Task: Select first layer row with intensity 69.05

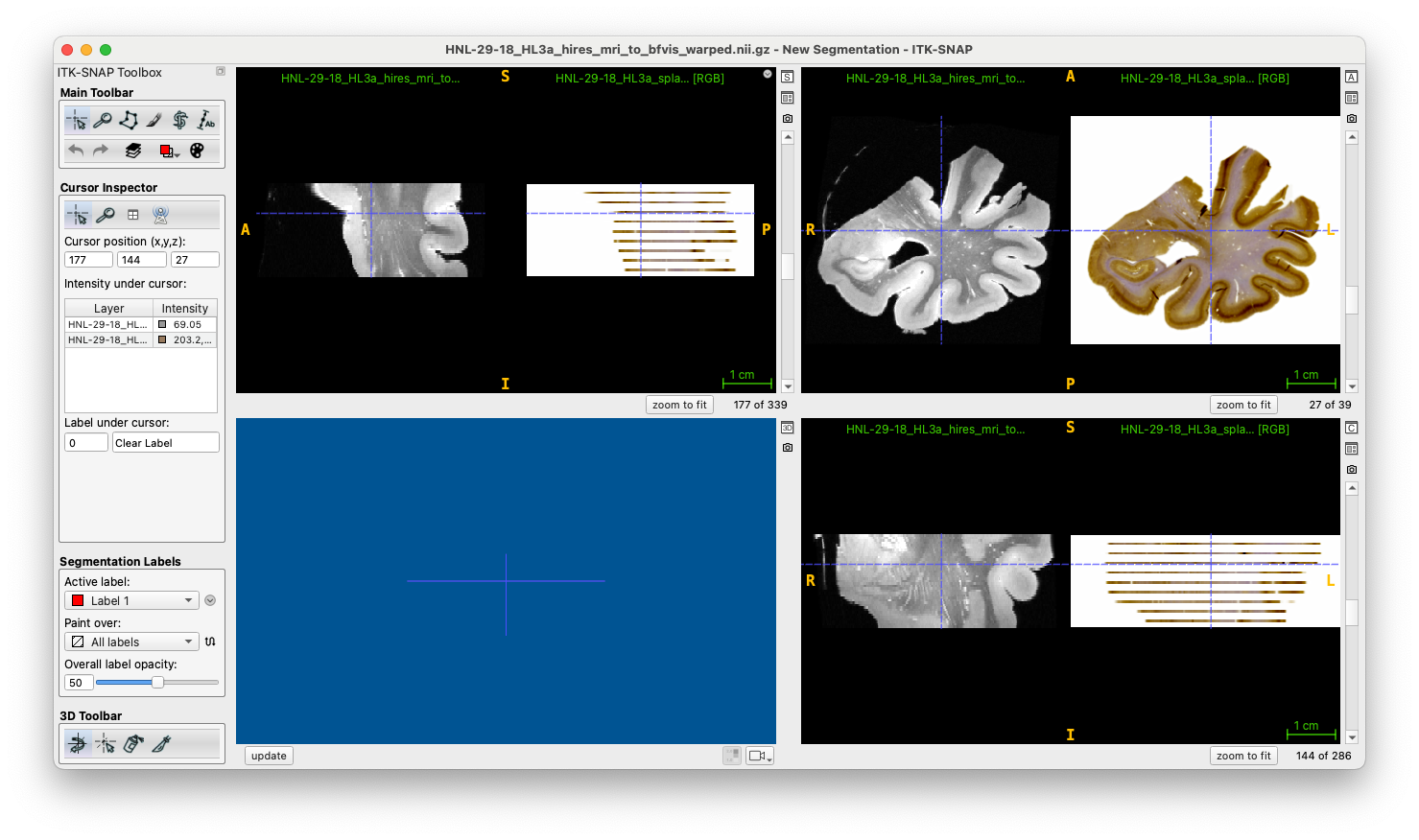Action: pos(141,324)
